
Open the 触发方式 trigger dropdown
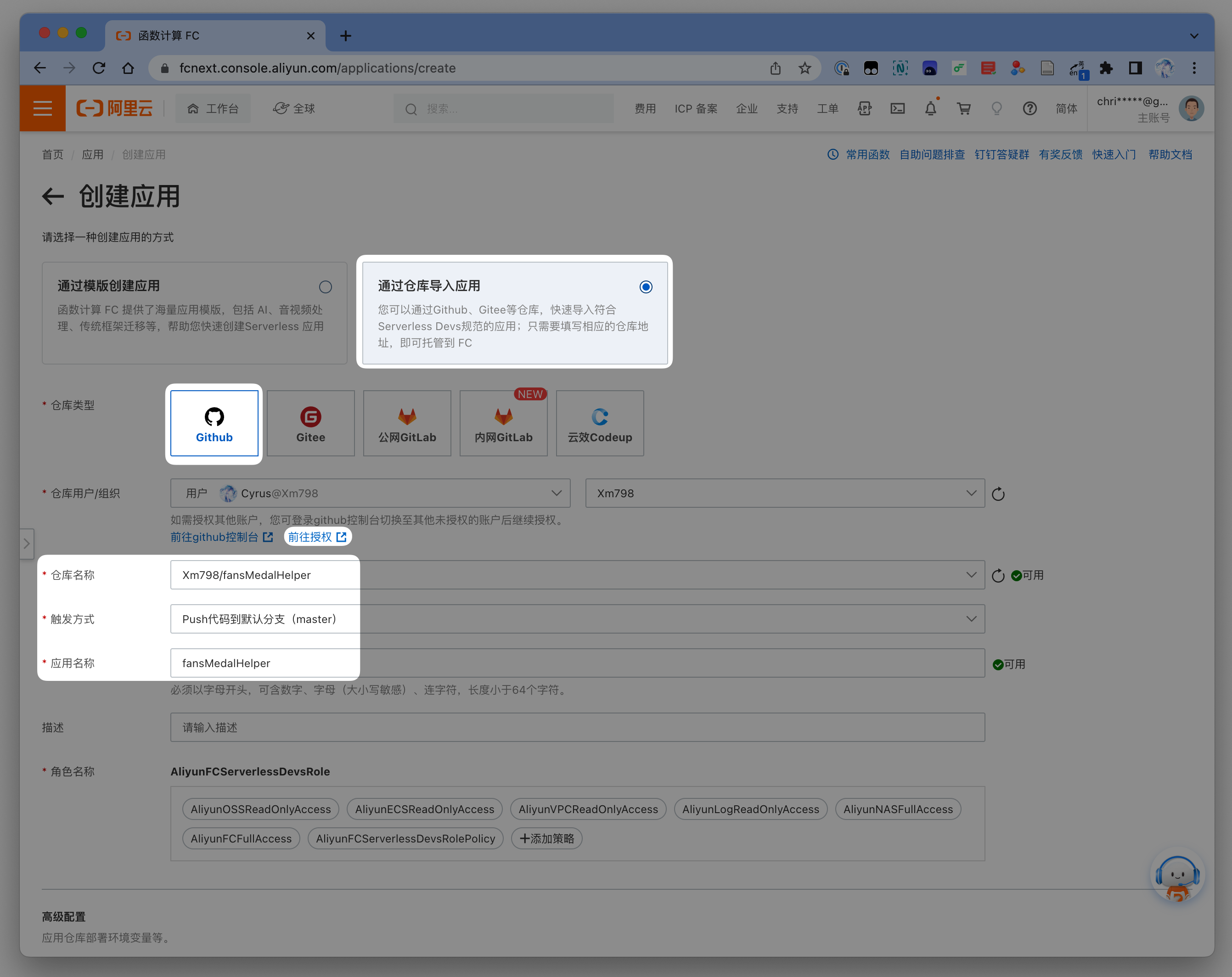point(577,619)
